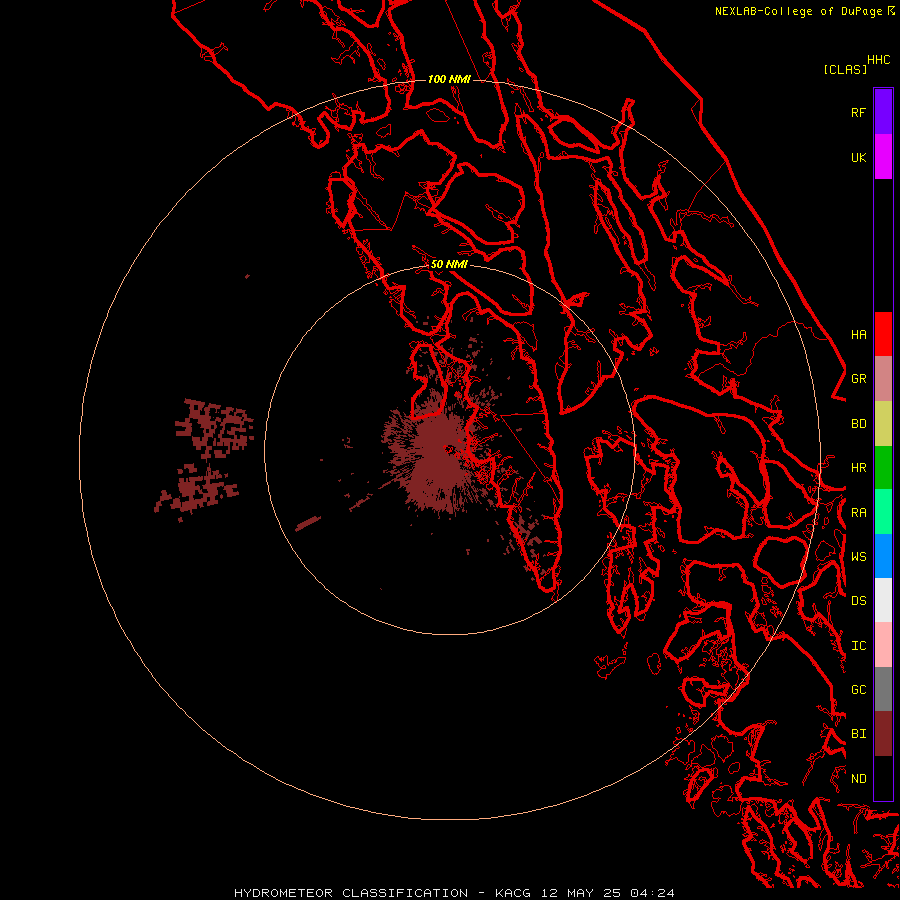Viewport: 900px width, 900px height.
Task: Click the BI dark red legend swatch
Action: point(883,734)
